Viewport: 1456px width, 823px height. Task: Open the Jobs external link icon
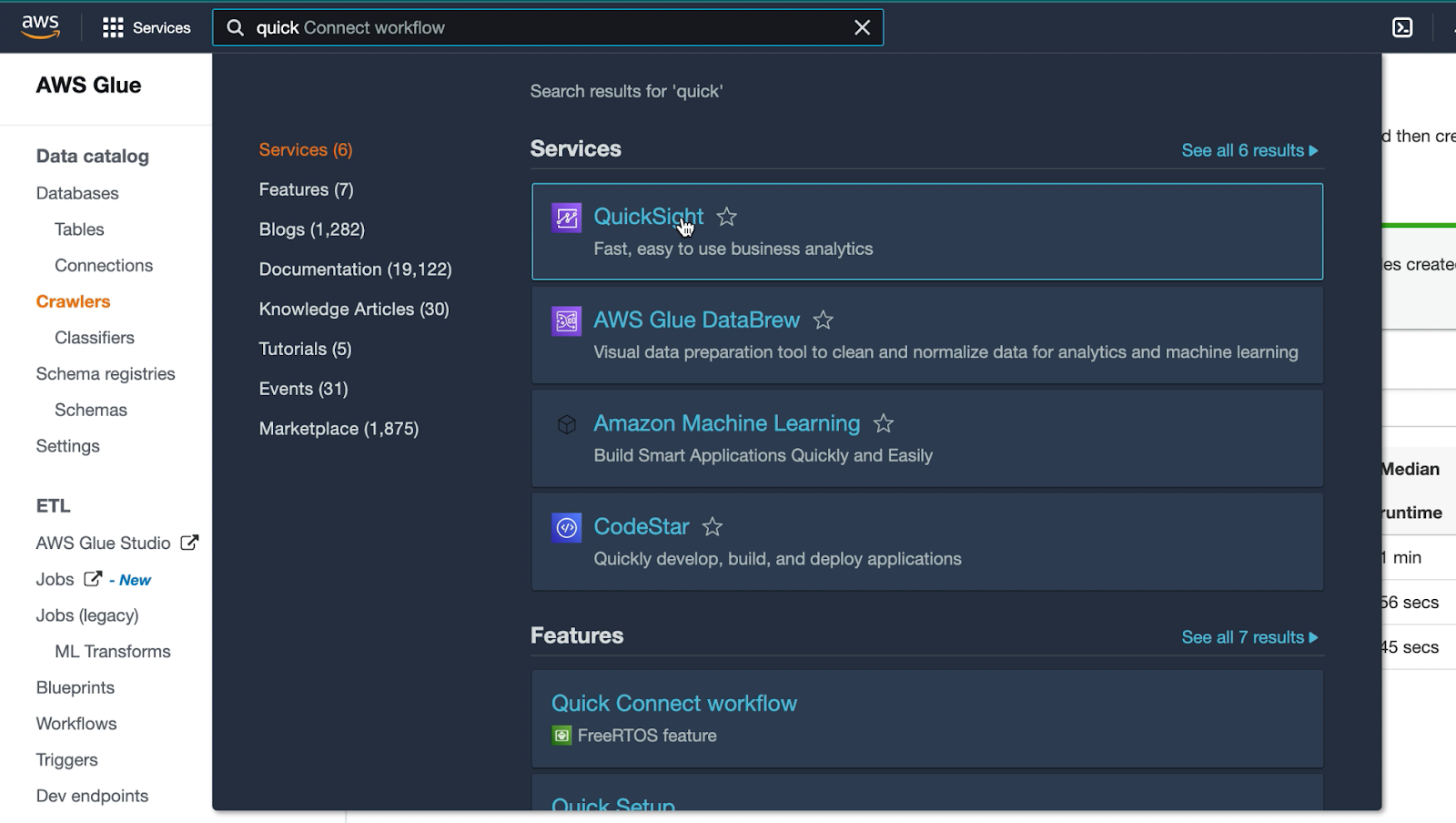(93, 579)
